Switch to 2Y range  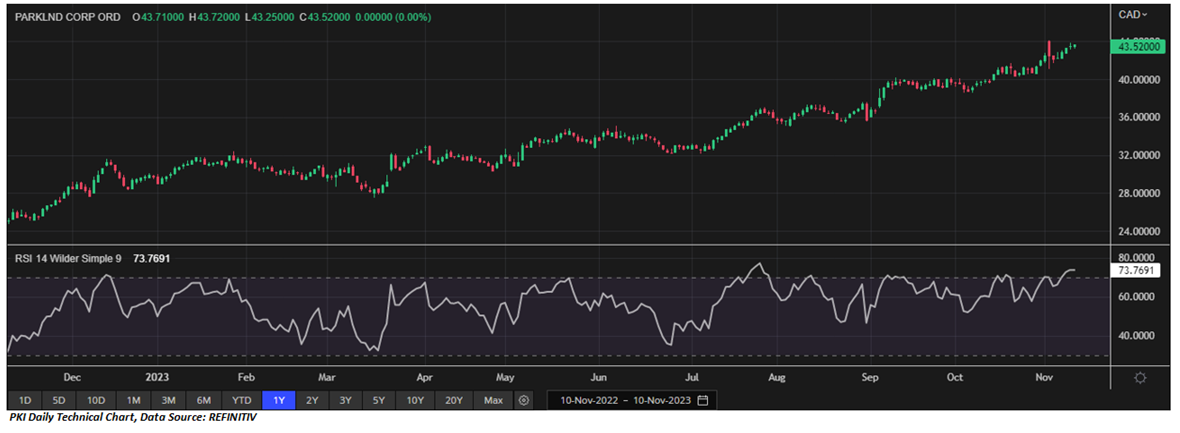(x=312, y=400)
